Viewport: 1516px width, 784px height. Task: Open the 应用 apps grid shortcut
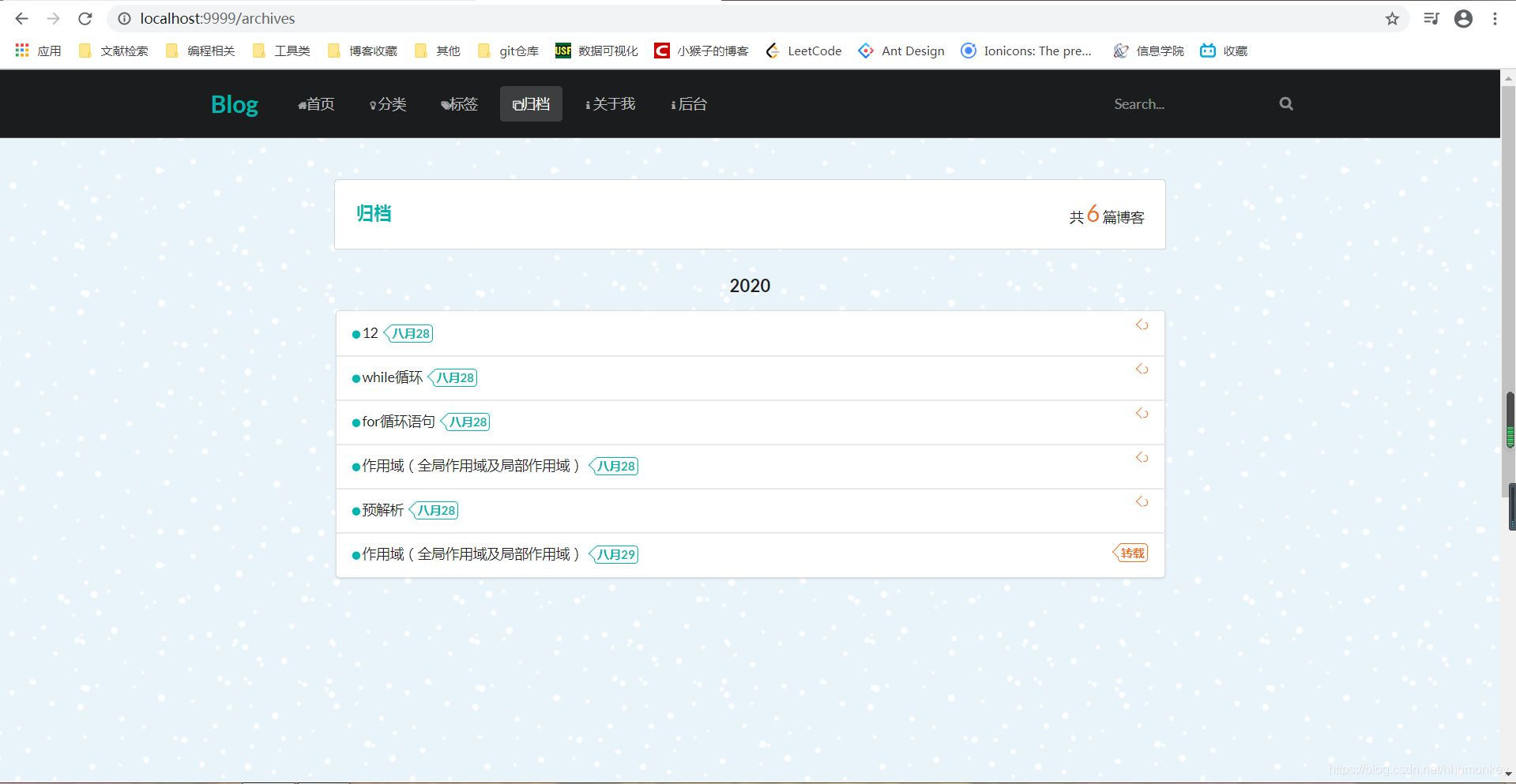pos(38,51)
